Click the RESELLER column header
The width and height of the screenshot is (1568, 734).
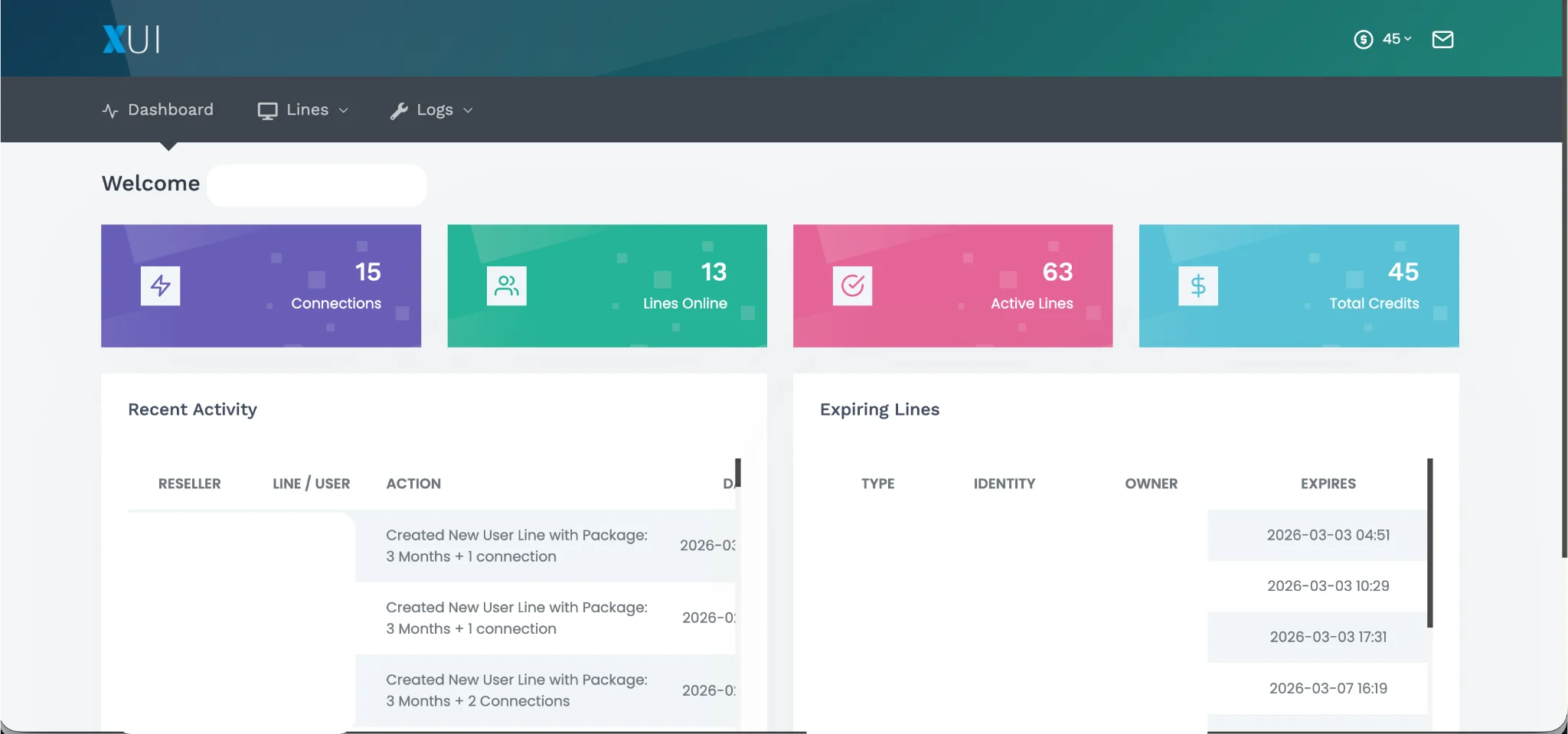coord(189,484)
